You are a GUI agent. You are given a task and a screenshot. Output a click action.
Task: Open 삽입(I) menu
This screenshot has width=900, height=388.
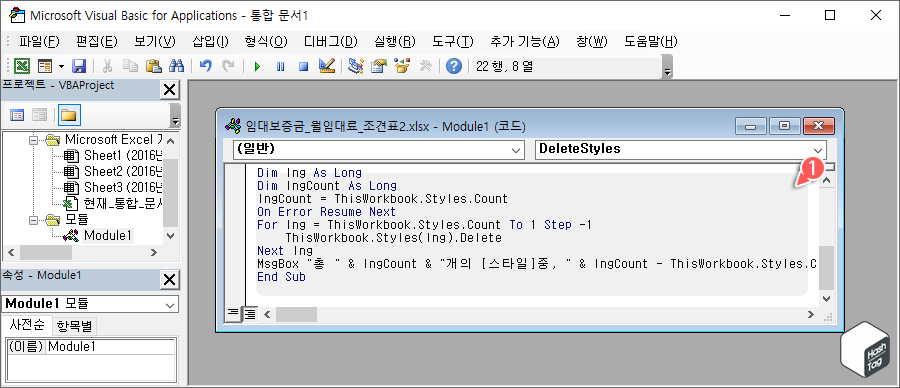[210, 41]
